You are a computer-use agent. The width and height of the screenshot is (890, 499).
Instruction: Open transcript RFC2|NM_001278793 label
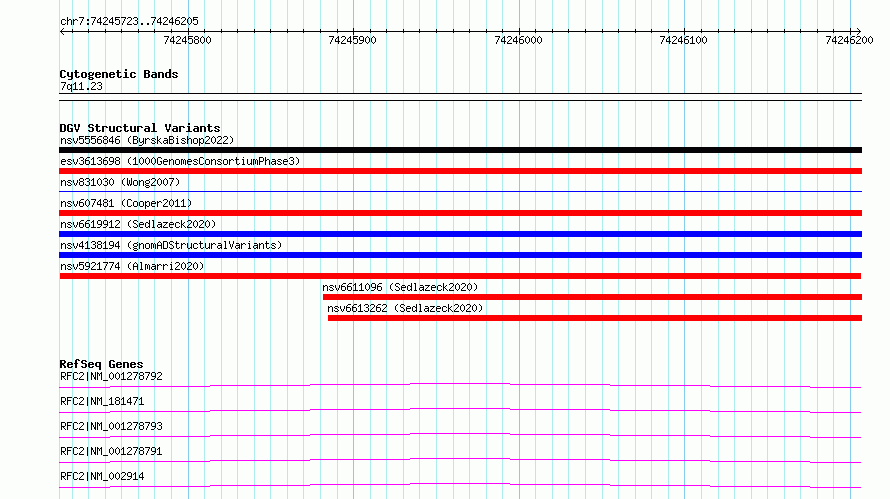[111, 426]
